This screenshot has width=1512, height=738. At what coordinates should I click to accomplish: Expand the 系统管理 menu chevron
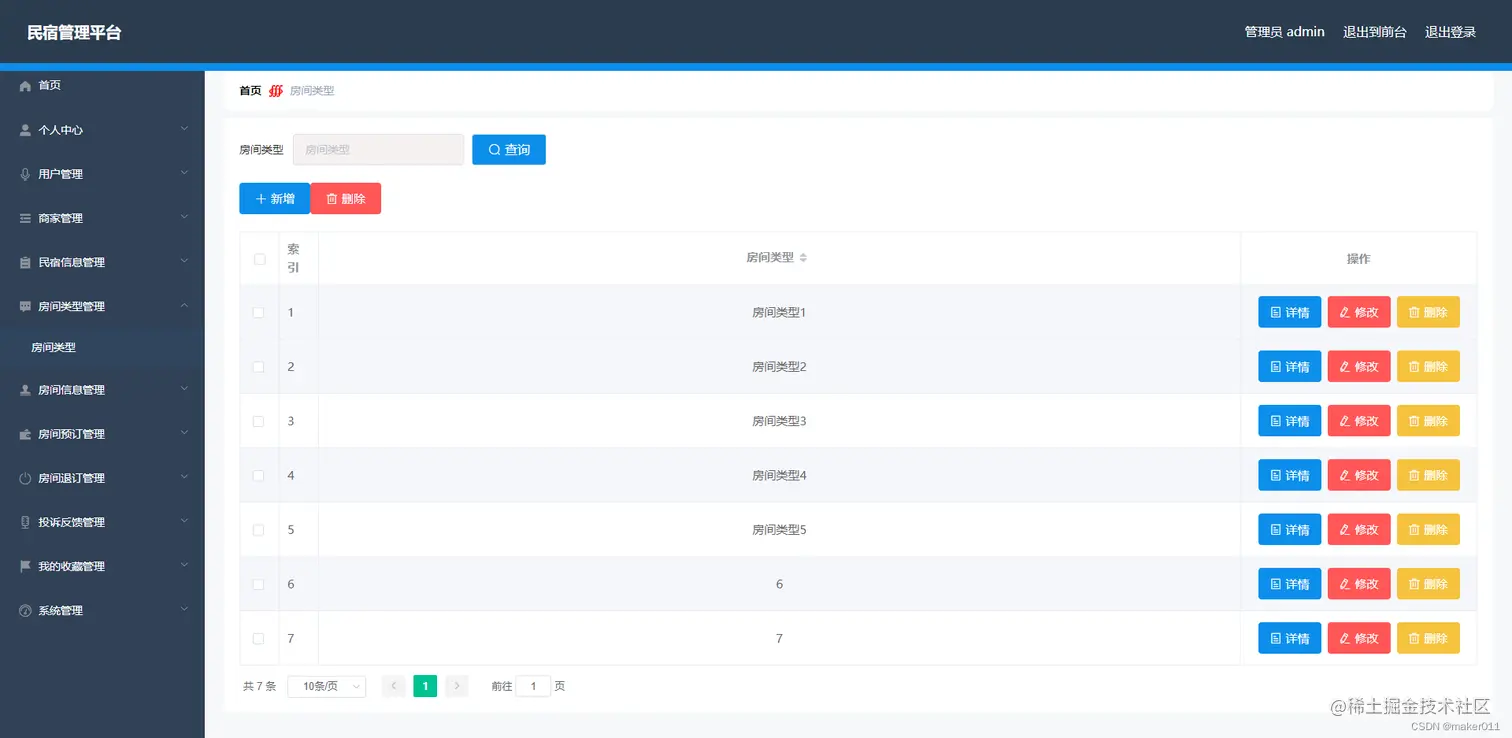coord(184,609)
